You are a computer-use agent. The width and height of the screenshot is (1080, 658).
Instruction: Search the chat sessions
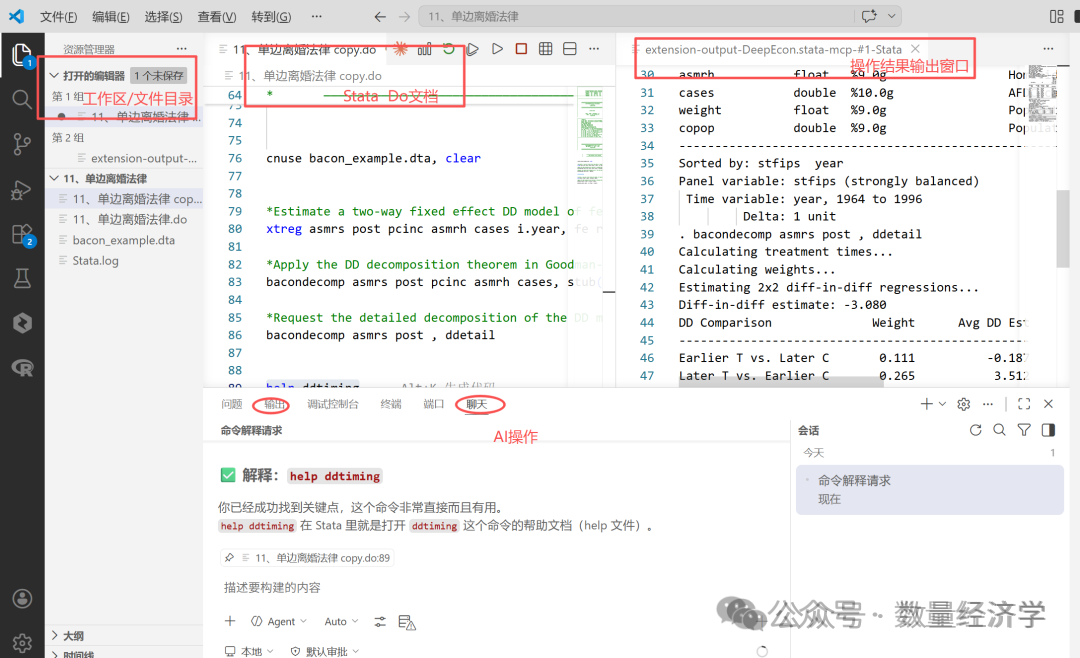click(999, 430)
